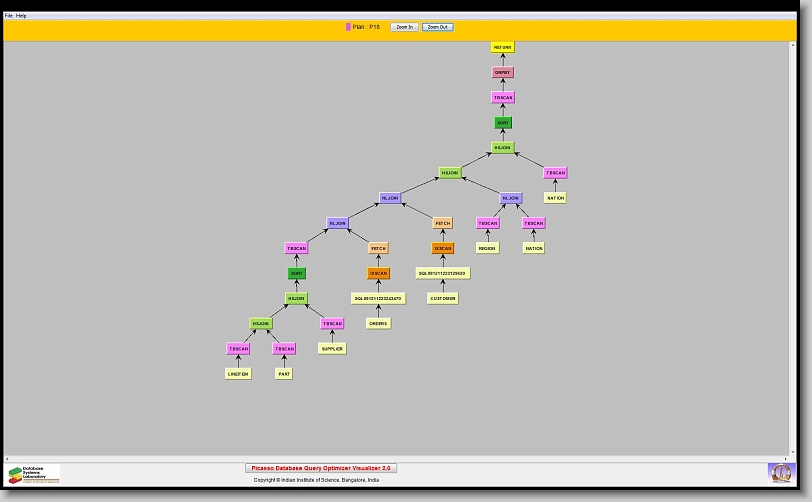Click the PART table node

284,374
